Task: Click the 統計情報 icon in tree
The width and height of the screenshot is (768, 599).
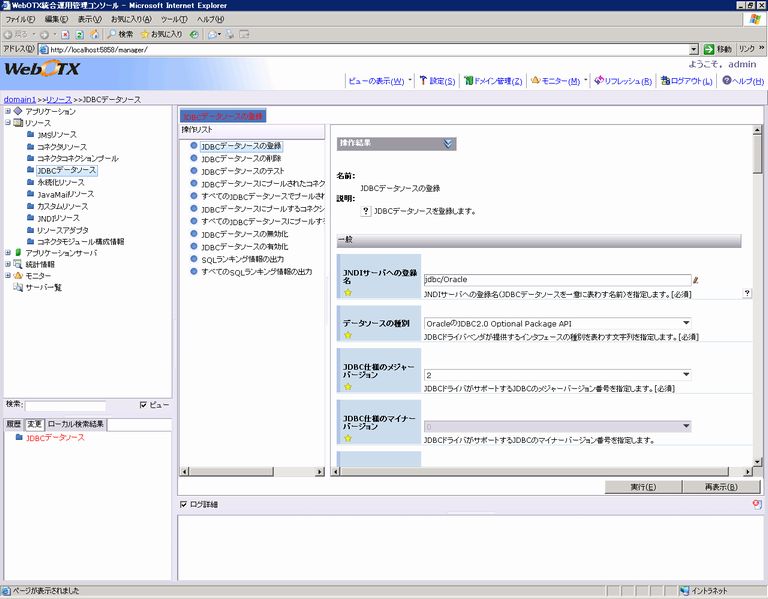Action: pyautogui.click(x=17, y=264)
